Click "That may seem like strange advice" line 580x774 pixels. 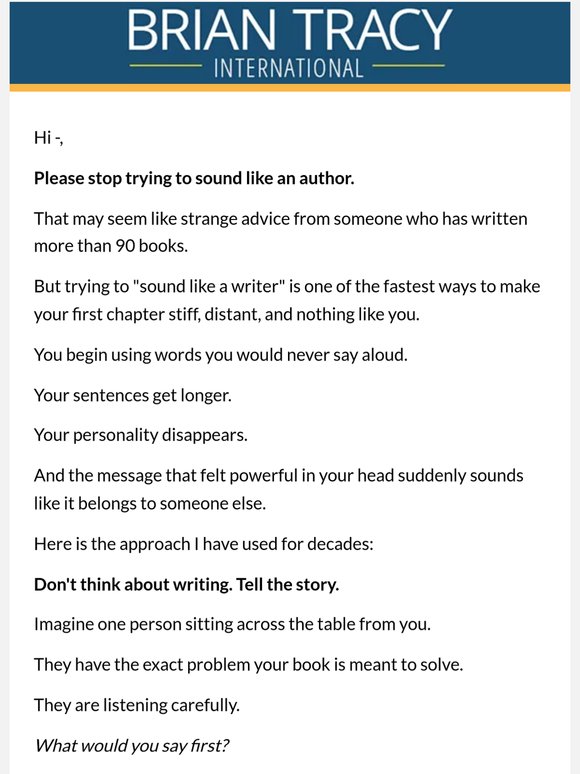(280, 219)
